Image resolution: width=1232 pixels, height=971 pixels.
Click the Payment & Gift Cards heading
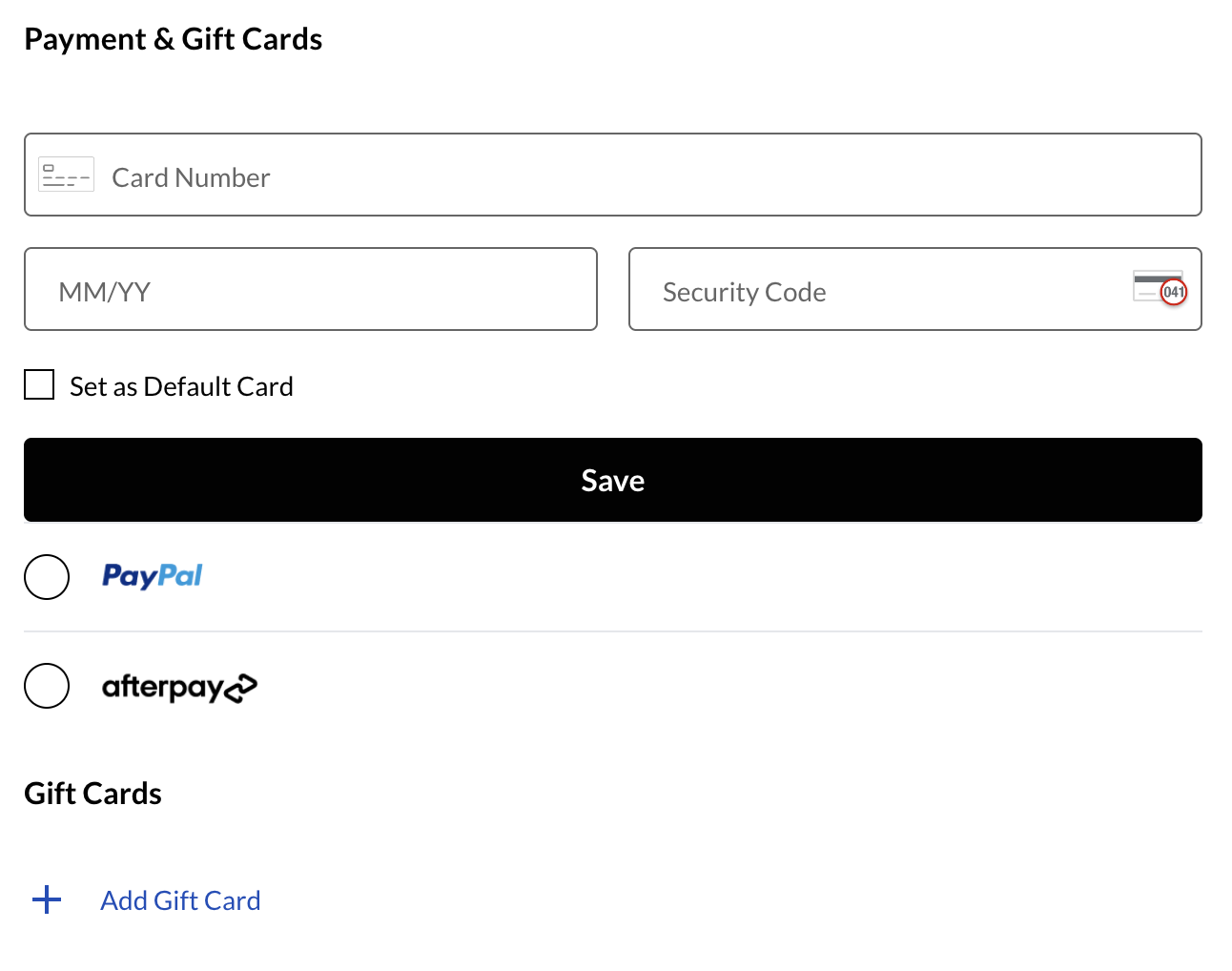[174, 39]
